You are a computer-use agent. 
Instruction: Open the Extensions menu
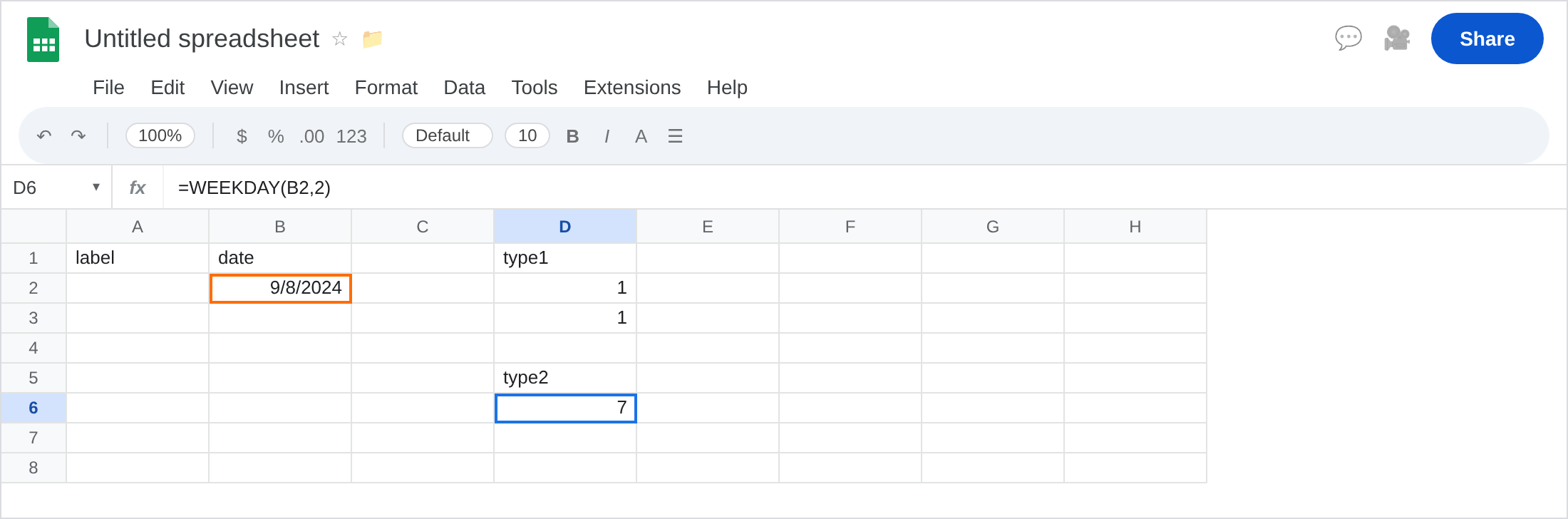click(x=632, y=87)
